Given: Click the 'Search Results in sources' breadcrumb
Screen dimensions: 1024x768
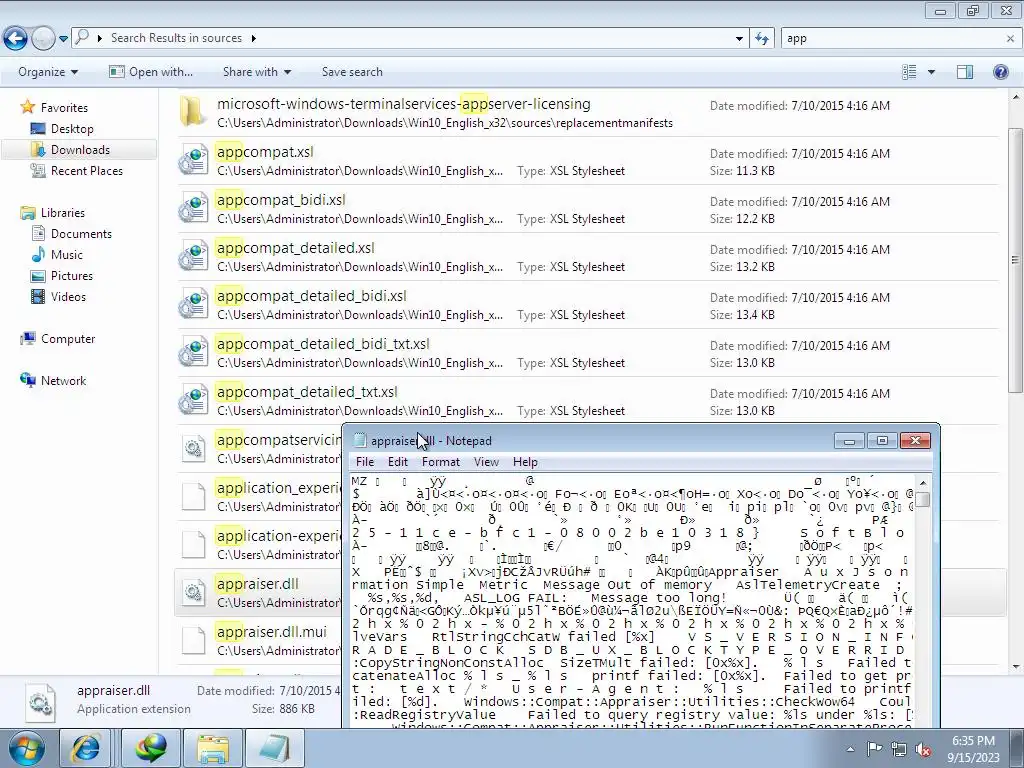Looking at the screenshot, I should click(x=176, y=38).
